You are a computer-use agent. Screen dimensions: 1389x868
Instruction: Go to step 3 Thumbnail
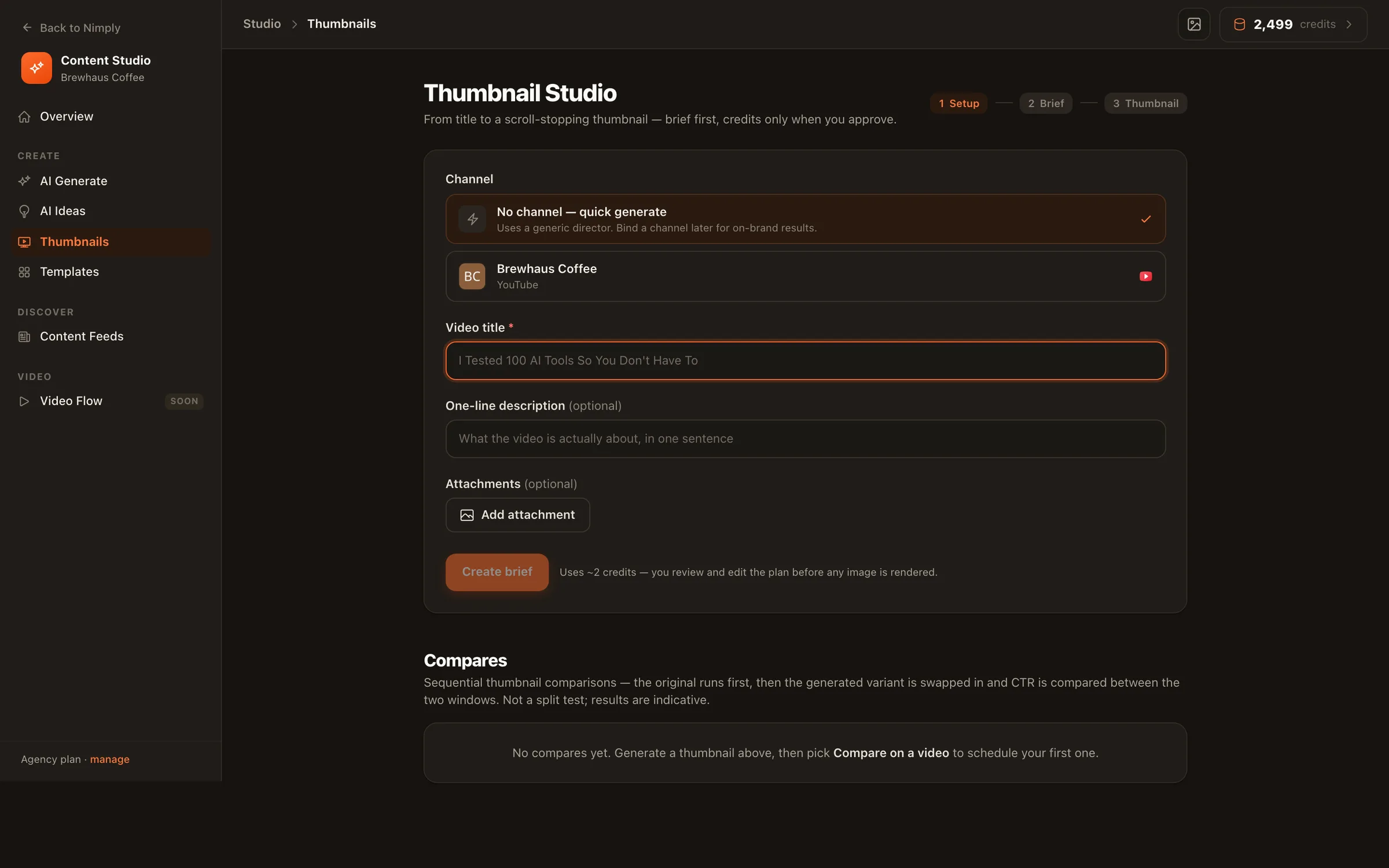[x=1145, y=104]
